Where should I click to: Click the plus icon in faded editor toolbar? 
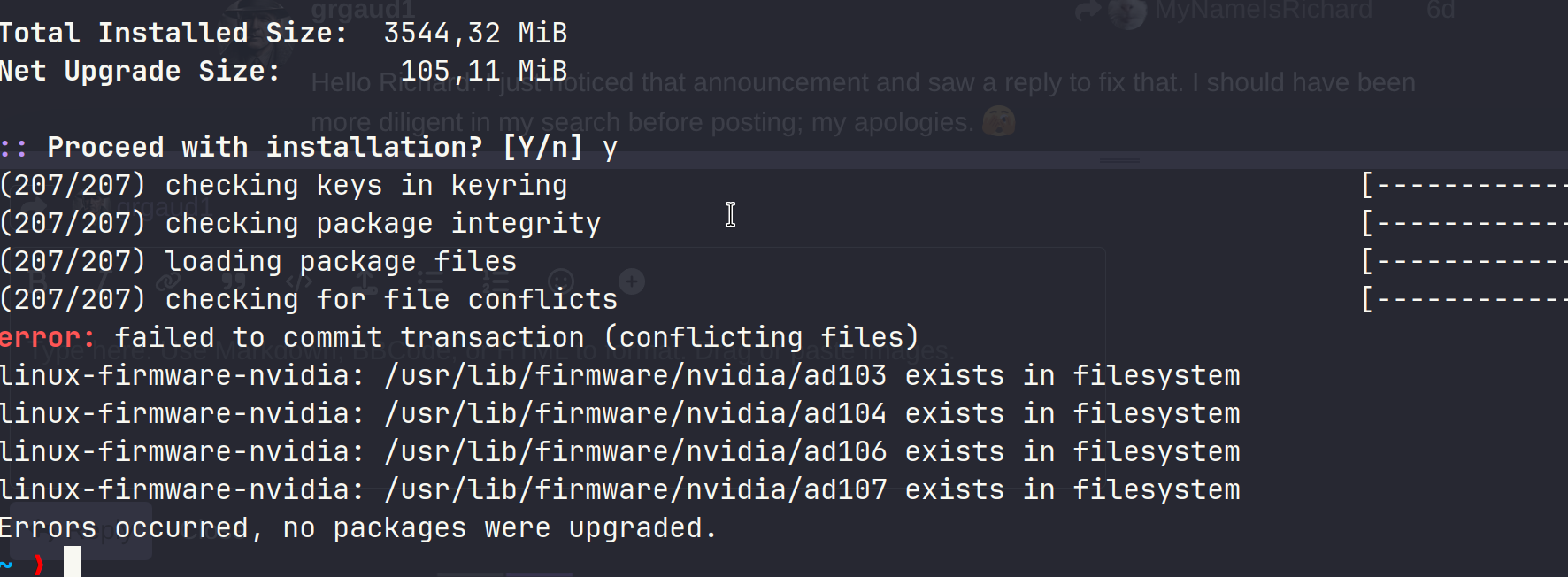632,281
